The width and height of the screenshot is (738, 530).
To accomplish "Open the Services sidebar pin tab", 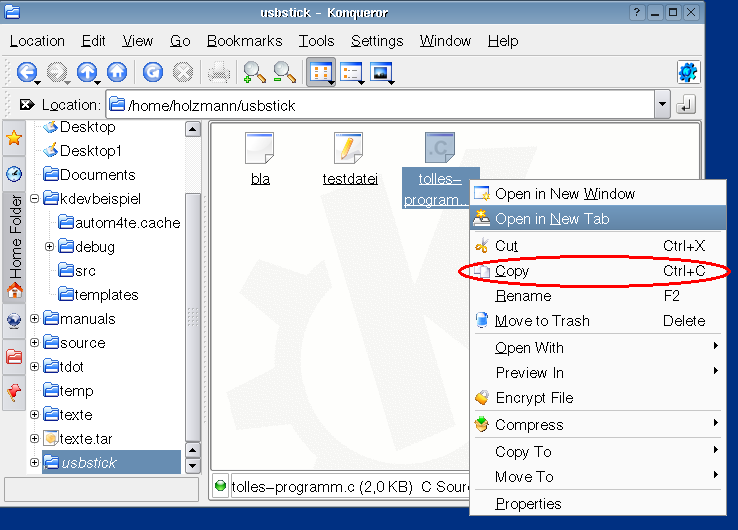I will click(14, 392).
